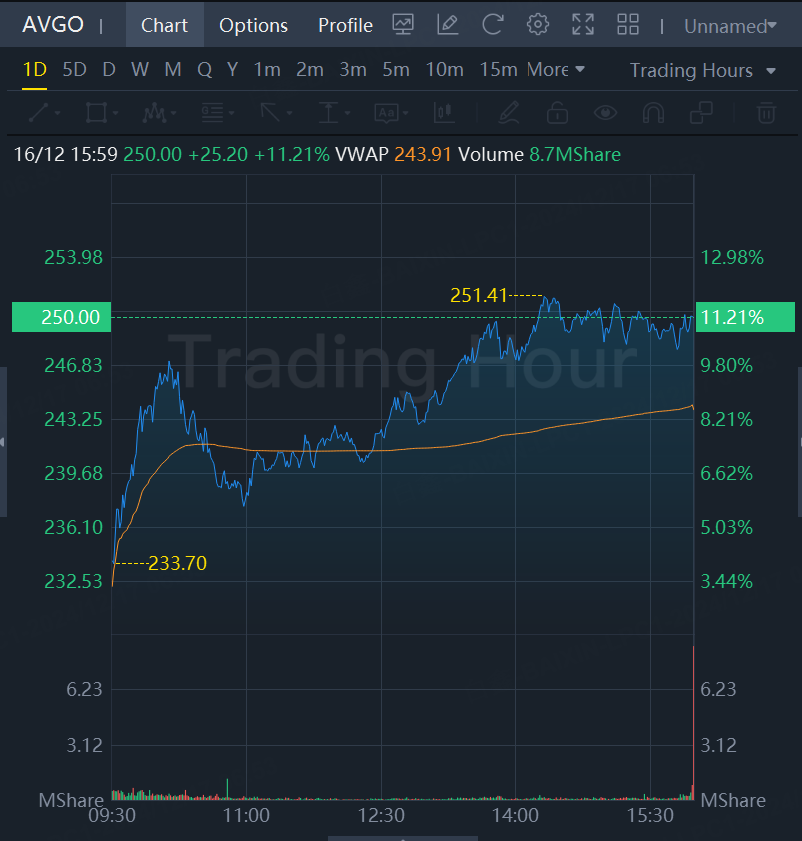This screenshot has height=841, width=802.
Task: Select the 3m interval
Action: [x=353, y=70]
